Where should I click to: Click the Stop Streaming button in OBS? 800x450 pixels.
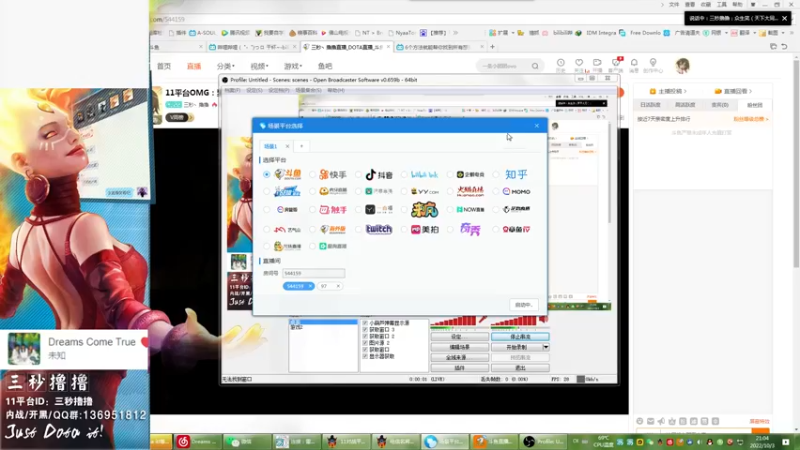[520, 337]
